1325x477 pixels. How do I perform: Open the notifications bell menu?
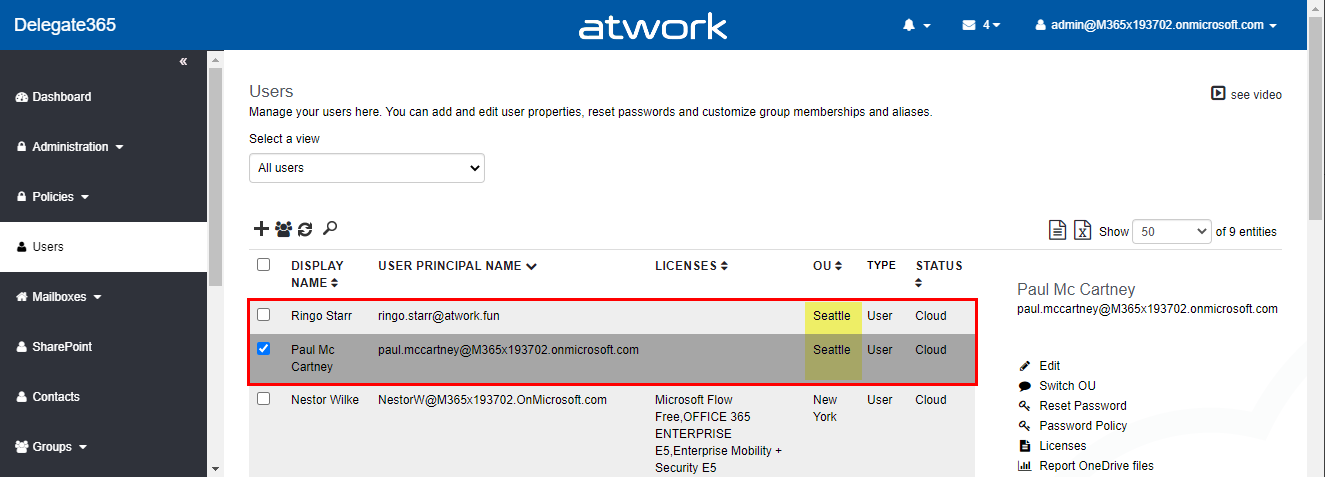(916, 25)
